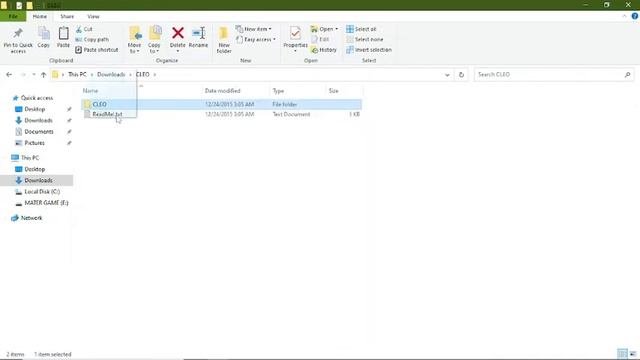Screen dimensions: 640x360
Task: Go back using the Back arrow
Action: (9, 74)
